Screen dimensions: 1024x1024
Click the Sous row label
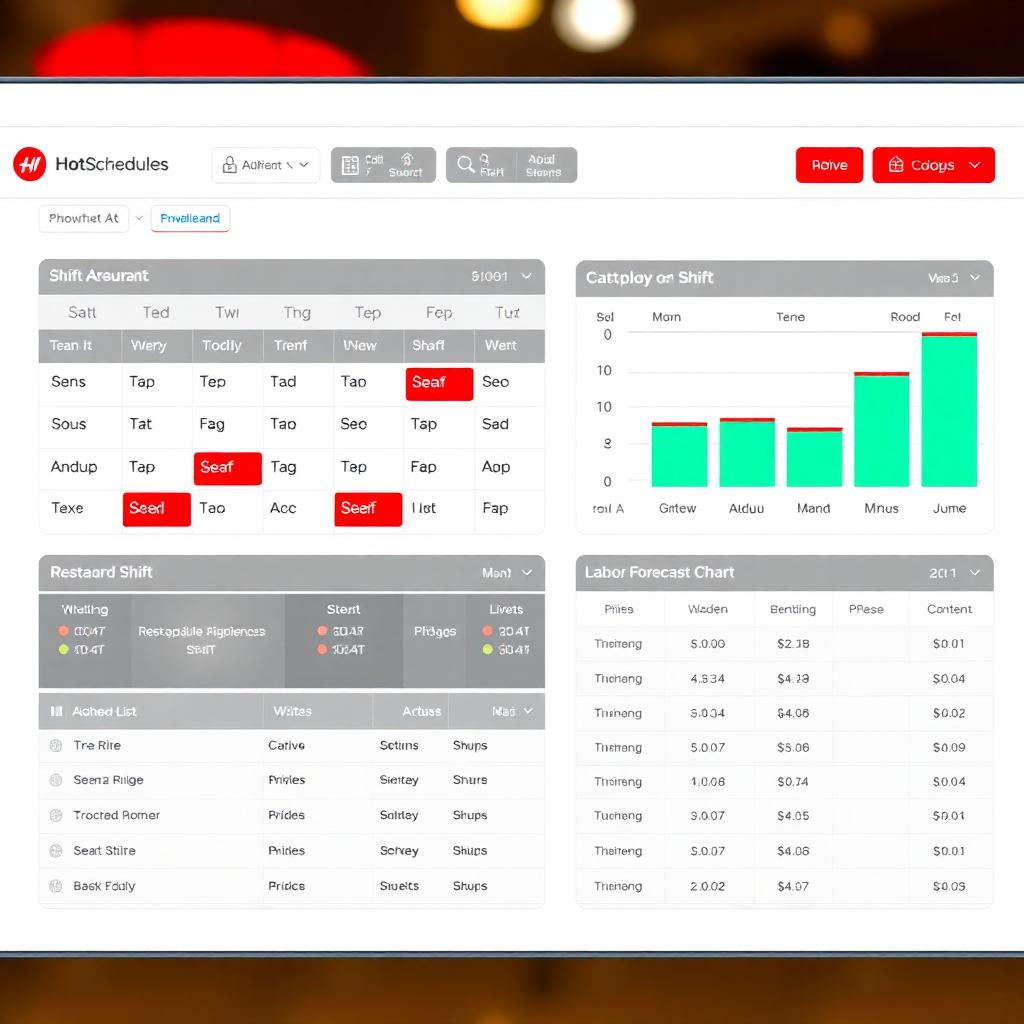[x=69, y=424]
